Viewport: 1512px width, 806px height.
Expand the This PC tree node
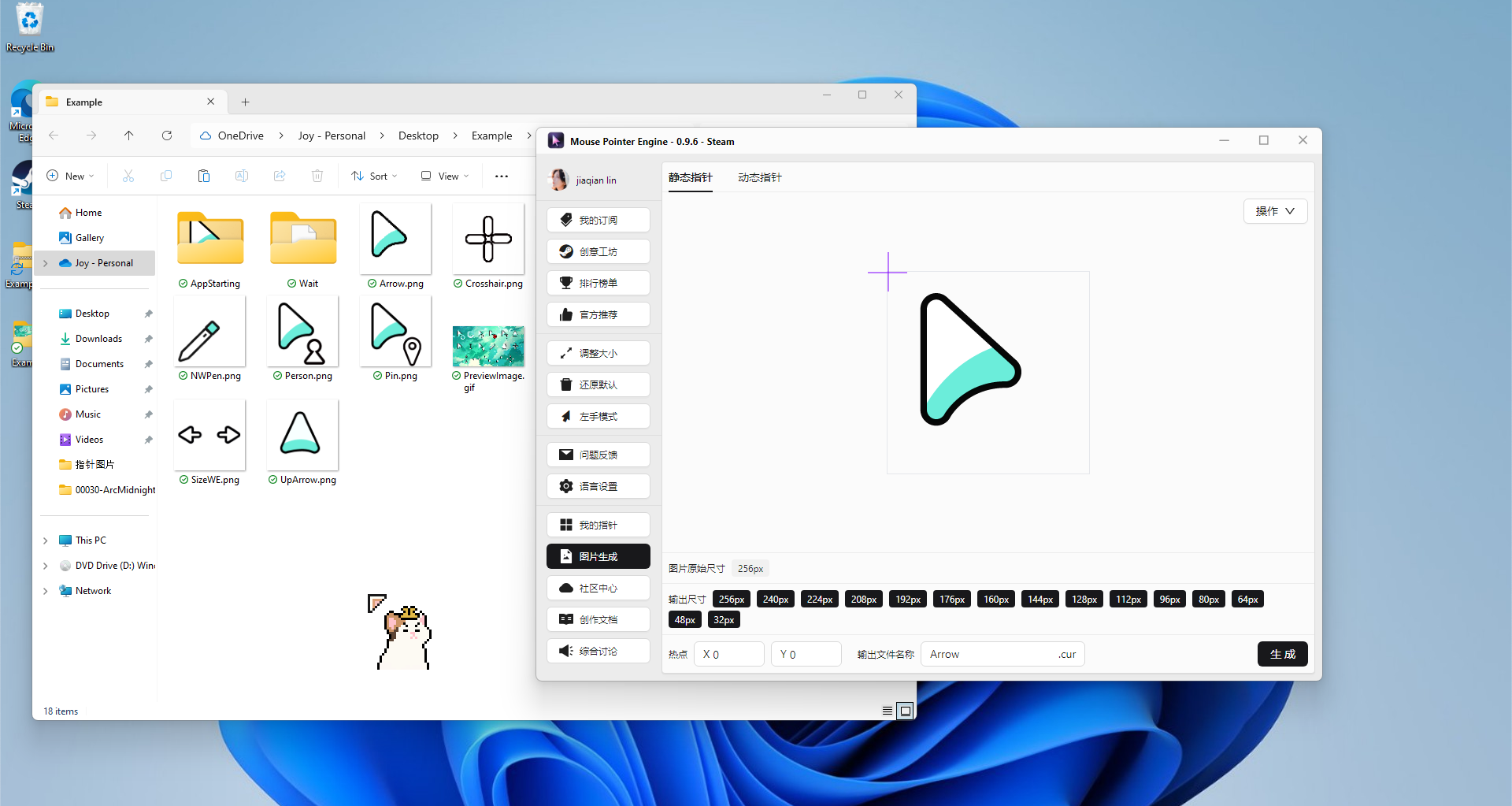46,540
